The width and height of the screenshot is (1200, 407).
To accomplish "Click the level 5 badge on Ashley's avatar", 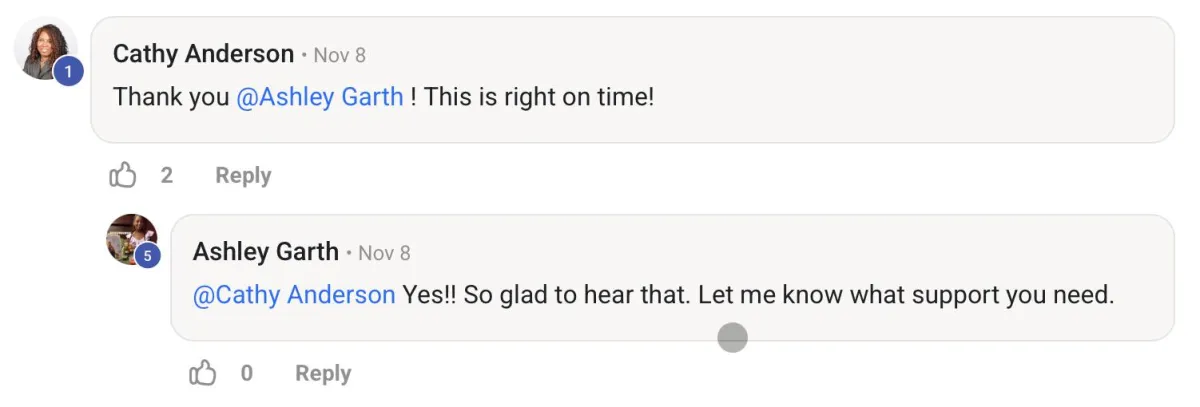I will tap(148, 256).
